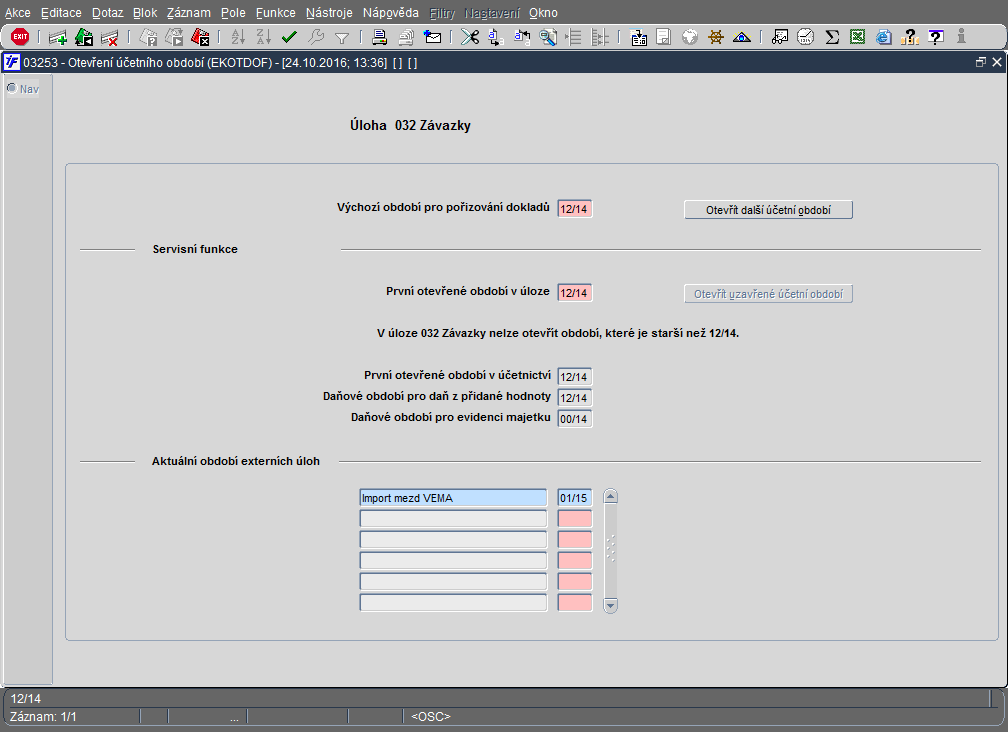Screen dimensions: 1008x732
Task: Click the binoculars chart icon
Action: pyautogui.click(x=780, y=37)
